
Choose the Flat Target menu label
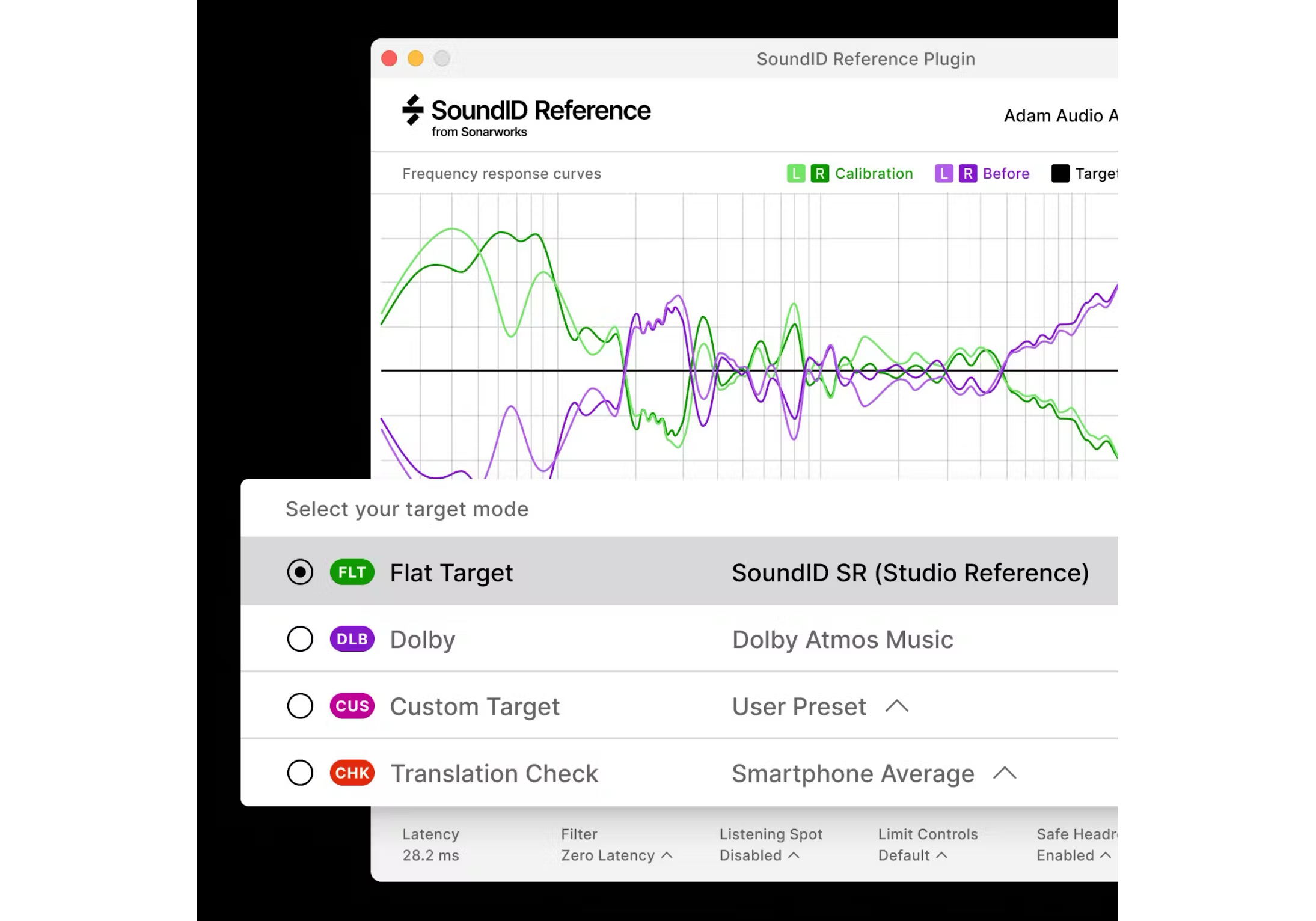click(x=451, y=573)
